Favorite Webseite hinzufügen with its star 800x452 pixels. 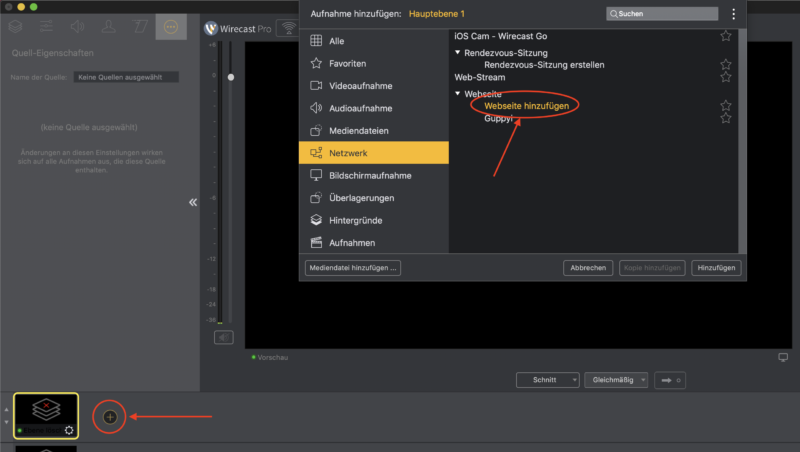pos(726,106)
